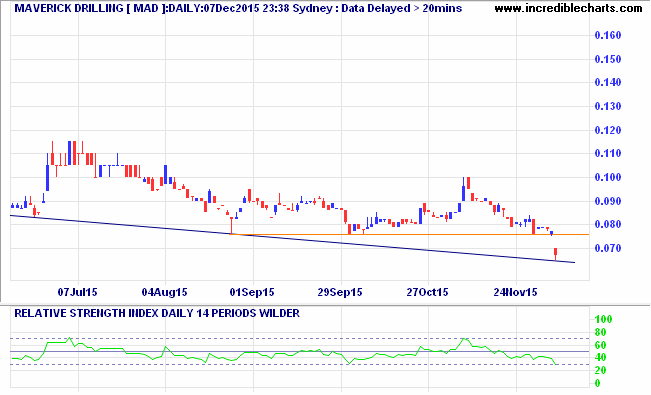The height and width of the screenshot is (395, 651).
Task: Click the 0.070 price scale label
Action: [x=608, y=248]
